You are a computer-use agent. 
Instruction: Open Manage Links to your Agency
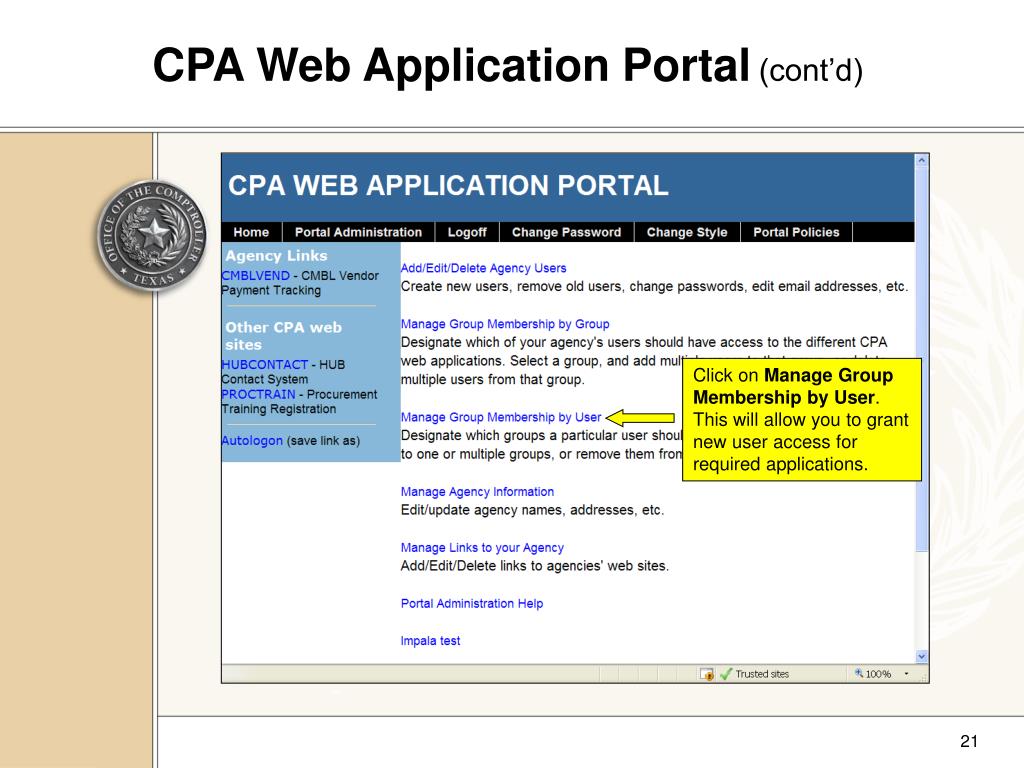click(x=482, y=548)
